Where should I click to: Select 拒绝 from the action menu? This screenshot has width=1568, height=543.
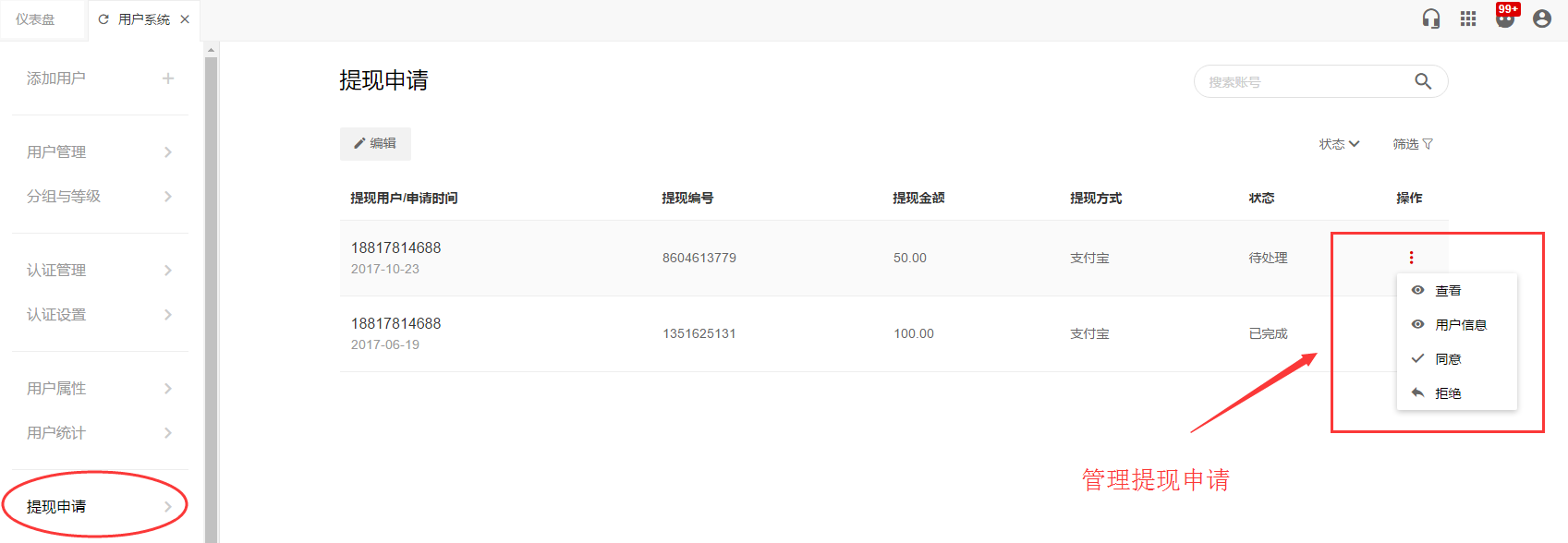point(1448,393)
